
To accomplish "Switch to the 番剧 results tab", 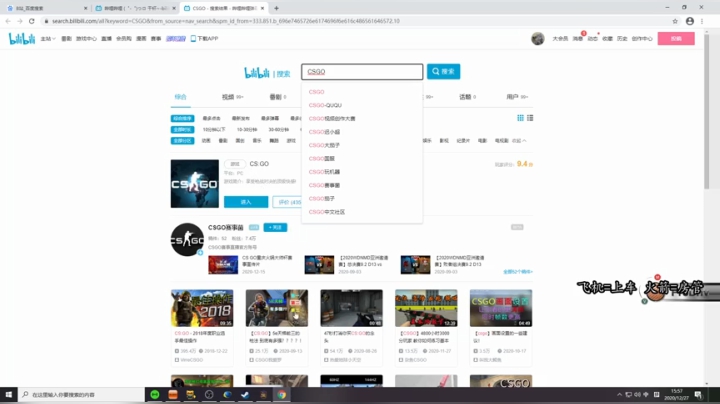I will tap(278, 97).
